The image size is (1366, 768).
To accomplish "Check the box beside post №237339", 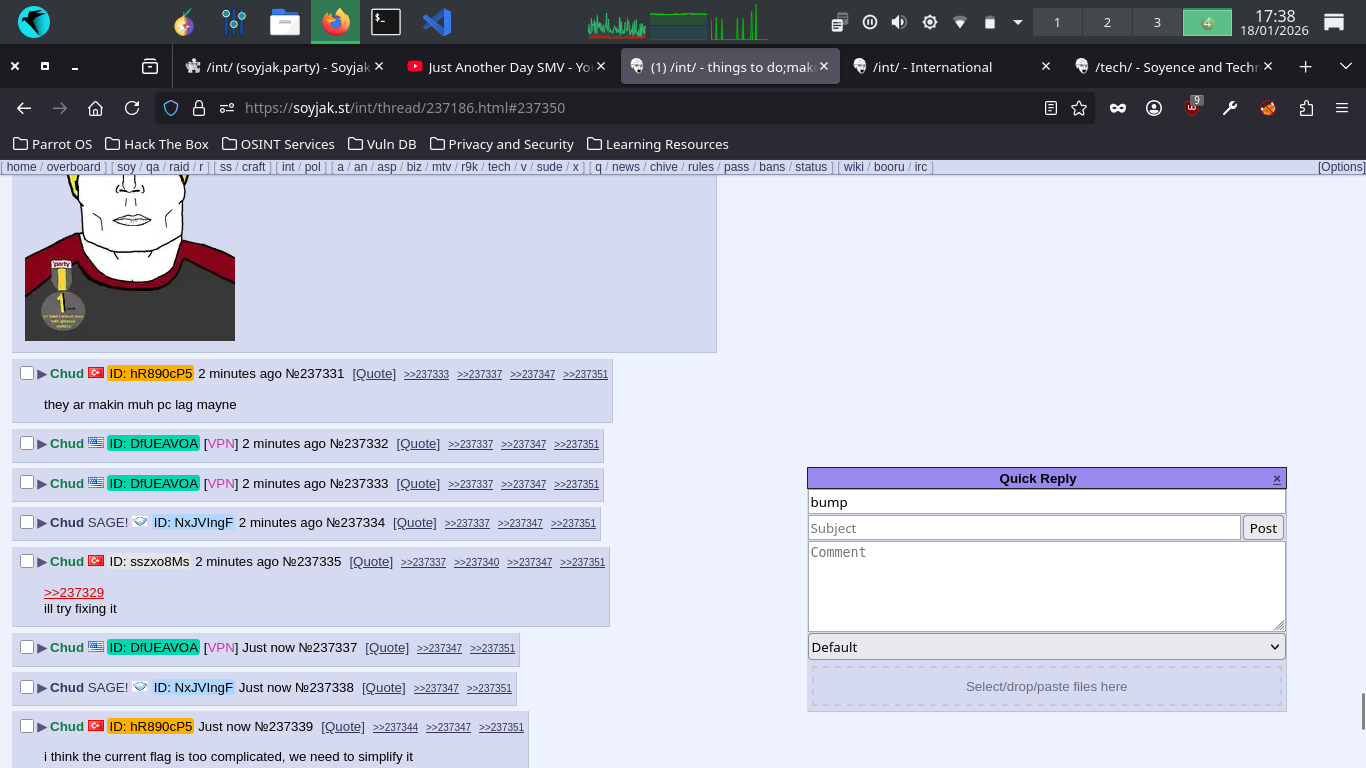I will [x=27, y=726].
